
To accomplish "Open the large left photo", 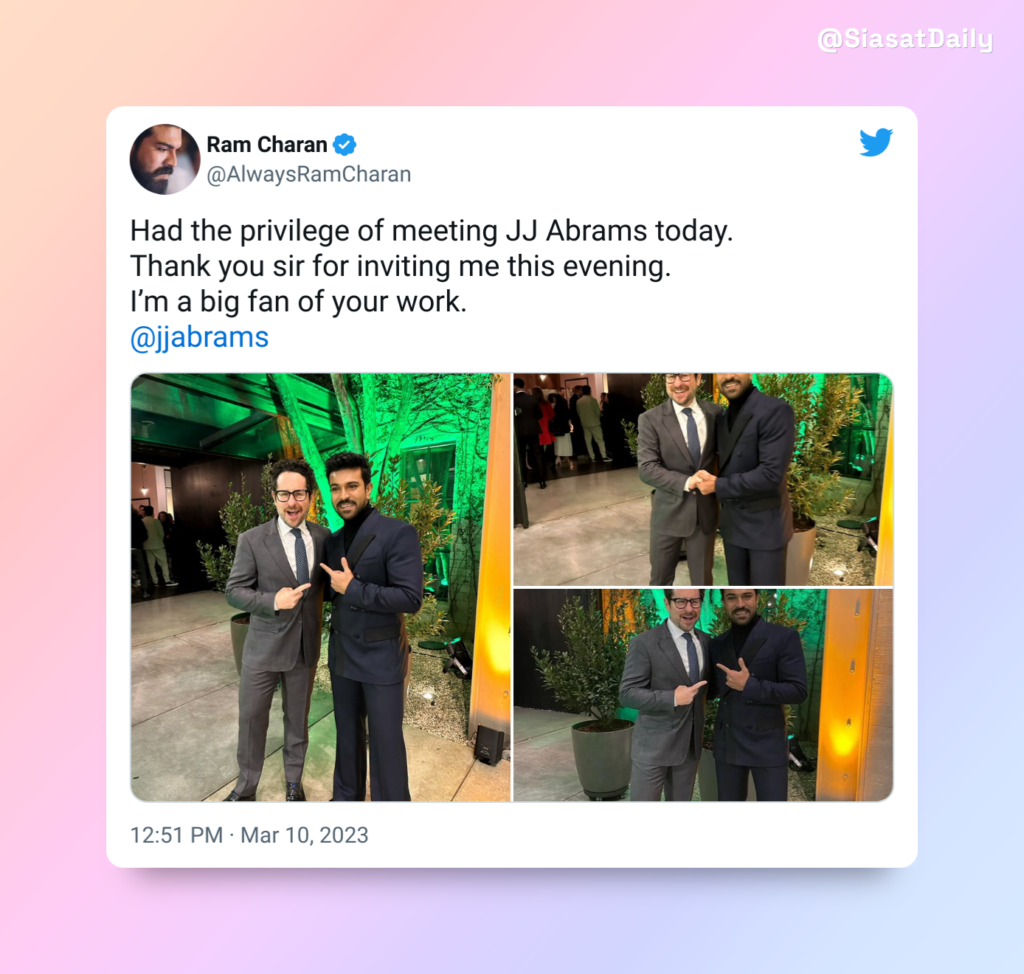I will pos(321,587).
